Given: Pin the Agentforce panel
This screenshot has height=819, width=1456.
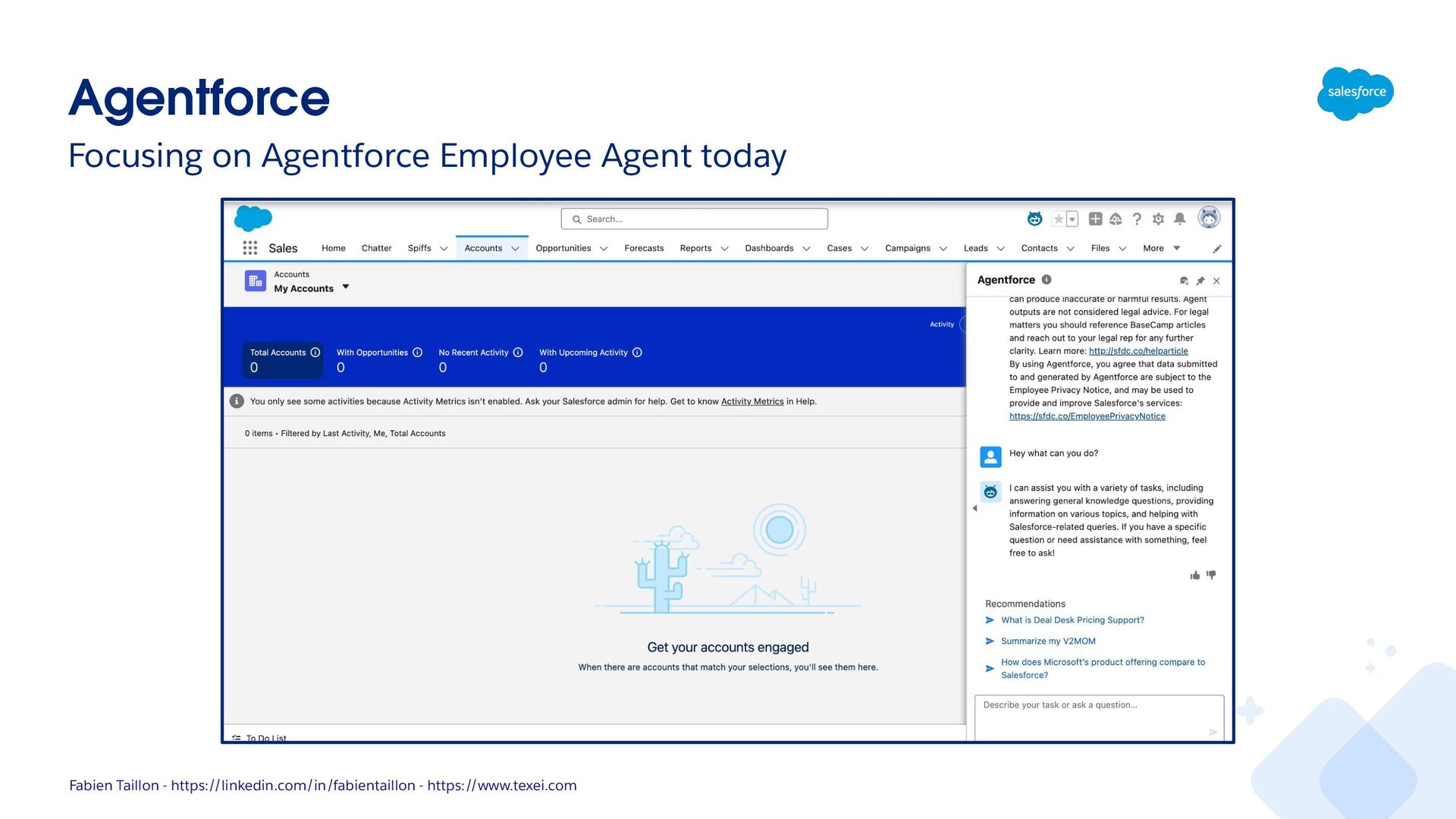Looking at the screenshot, I should tap(1200, 281).
